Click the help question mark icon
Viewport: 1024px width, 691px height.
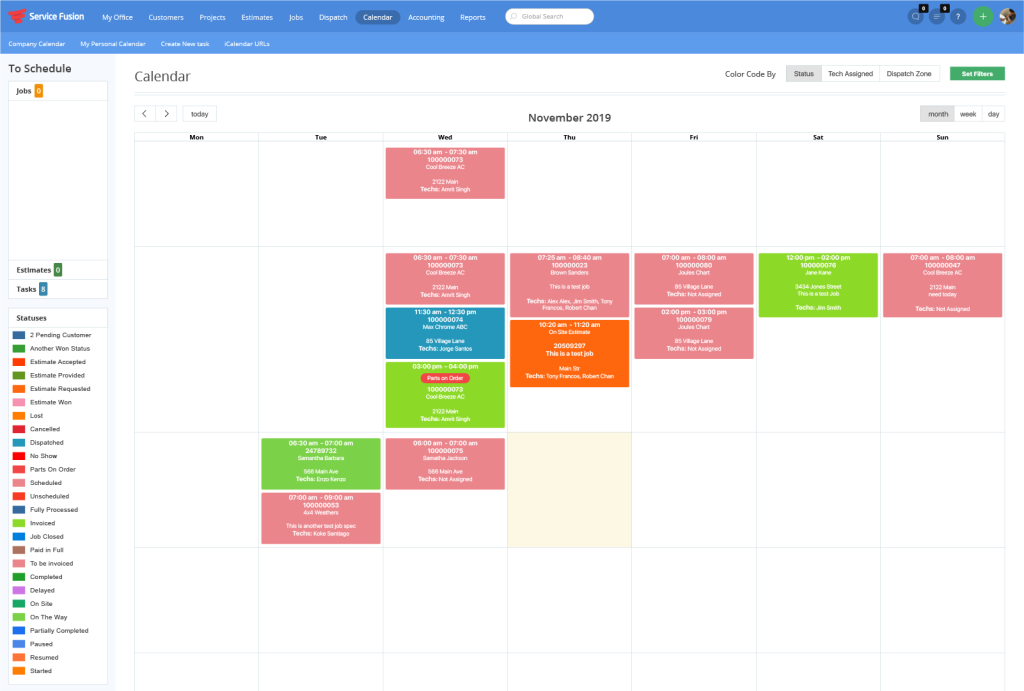click(958, 17)
